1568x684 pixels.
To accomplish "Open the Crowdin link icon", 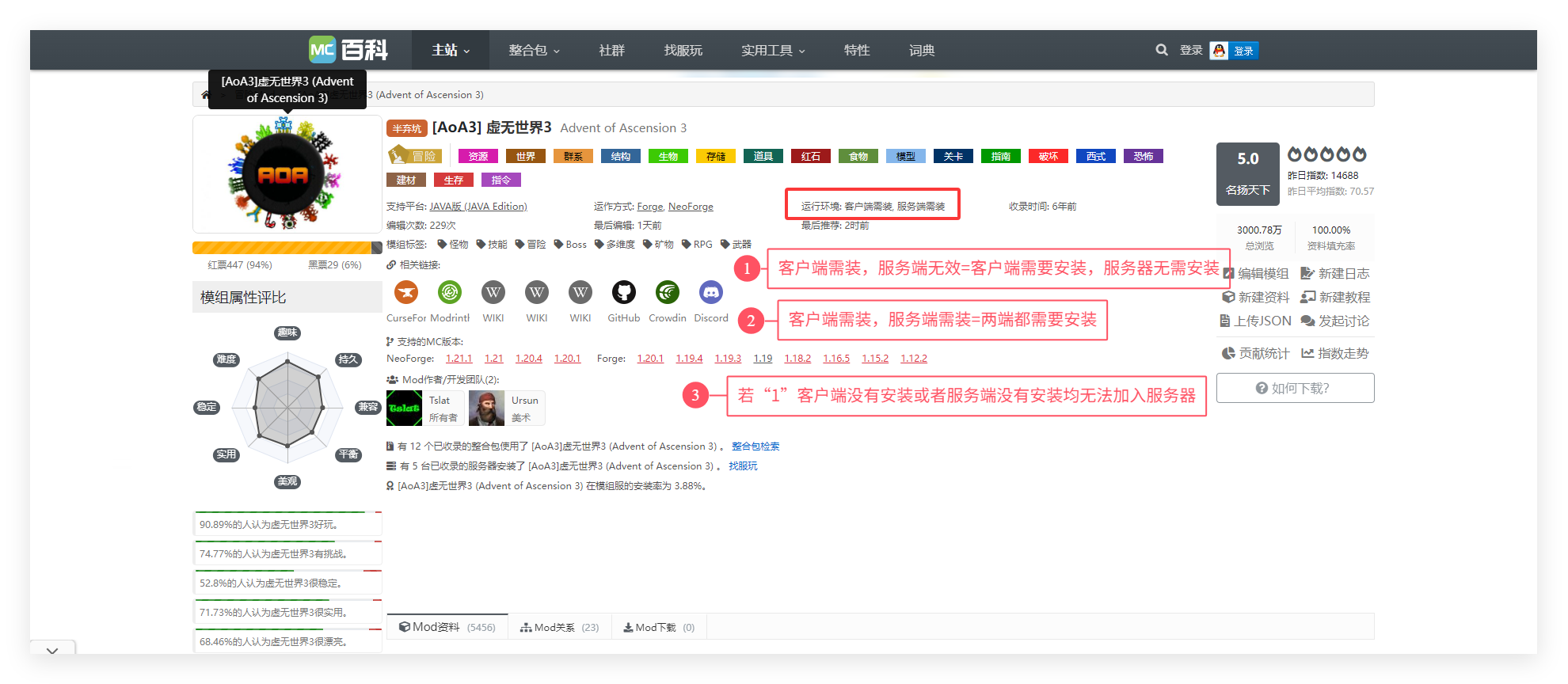I will coord(668,292).
